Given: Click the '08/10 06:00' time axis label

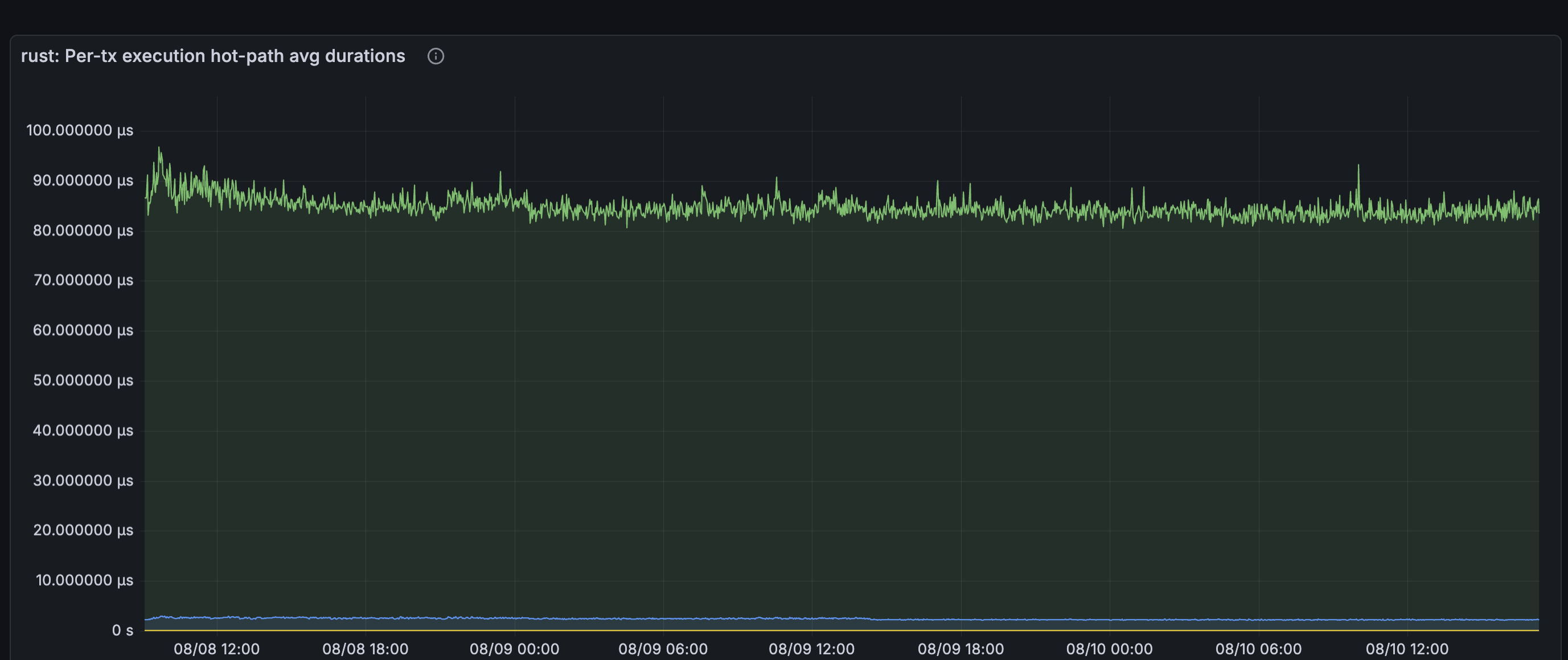Looking at the screenshot, I should click(1258, 649).
